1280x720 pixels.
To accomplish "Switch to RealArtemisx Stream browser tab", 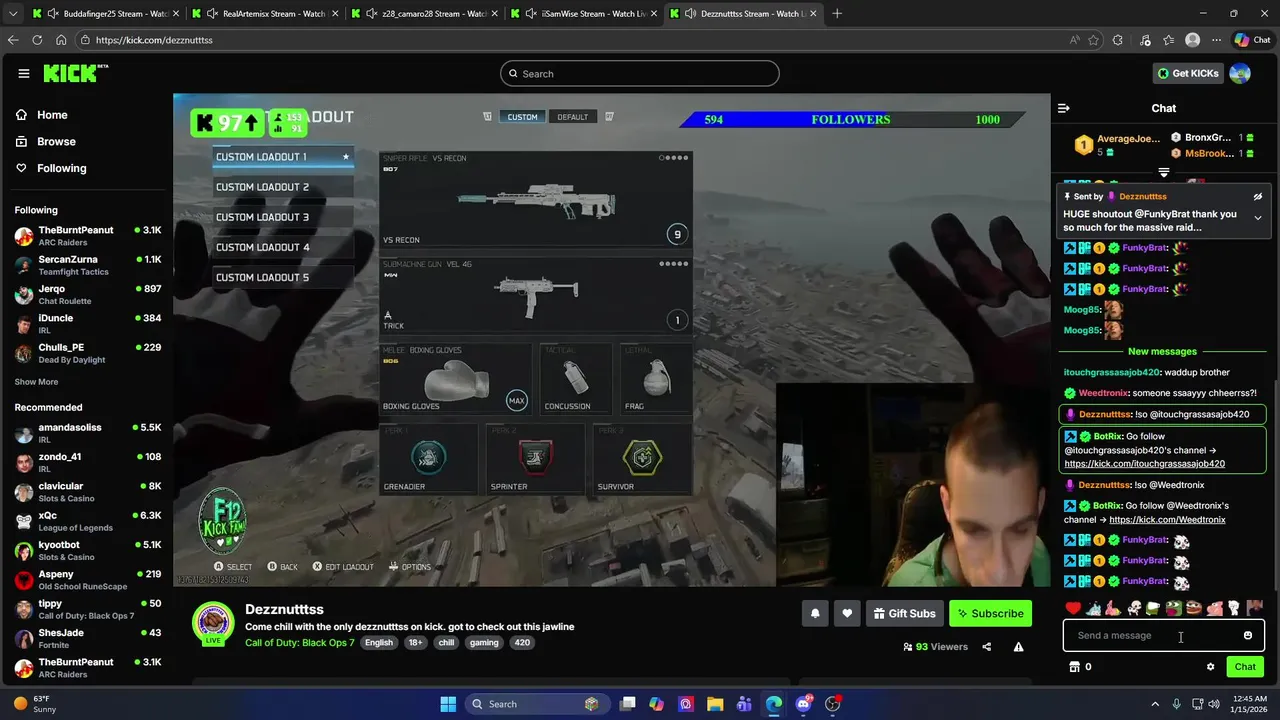I will tap(265, 14).
